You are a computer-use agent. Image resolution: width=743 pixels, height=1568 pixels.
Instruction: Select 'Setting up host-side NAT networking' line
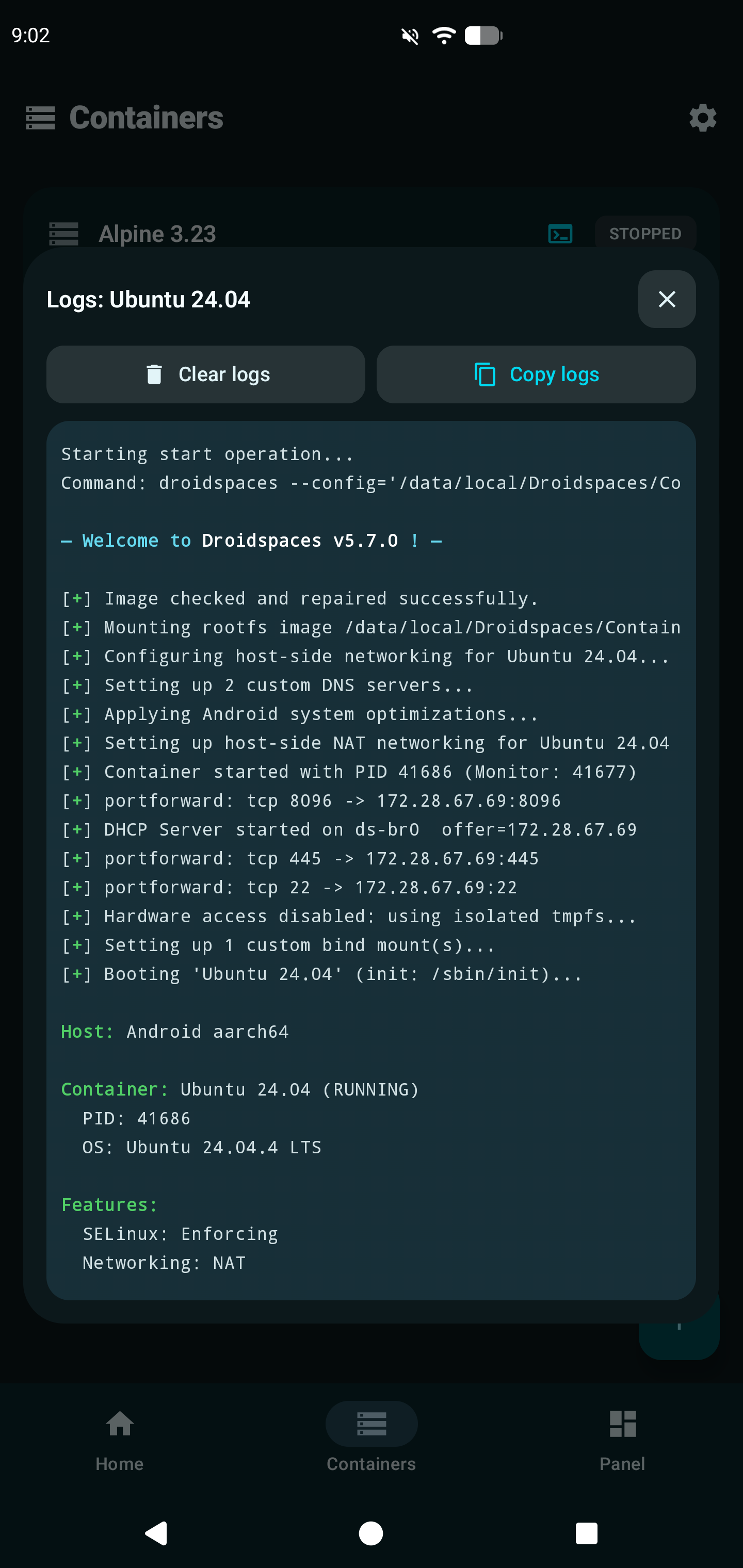(x=365, y=743)
